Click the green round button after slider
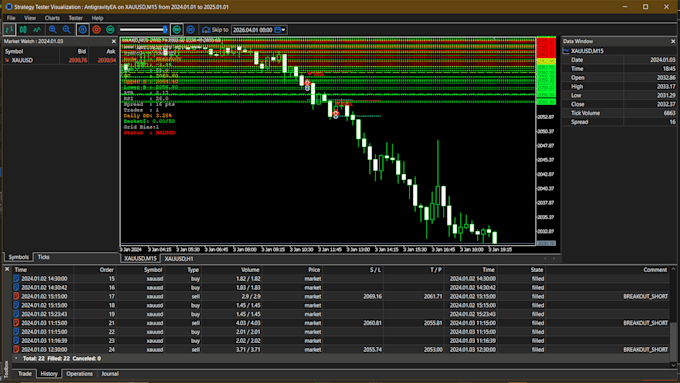Image resolution: width=680 pixels, height=383 pixels. [x=177, y=29]
